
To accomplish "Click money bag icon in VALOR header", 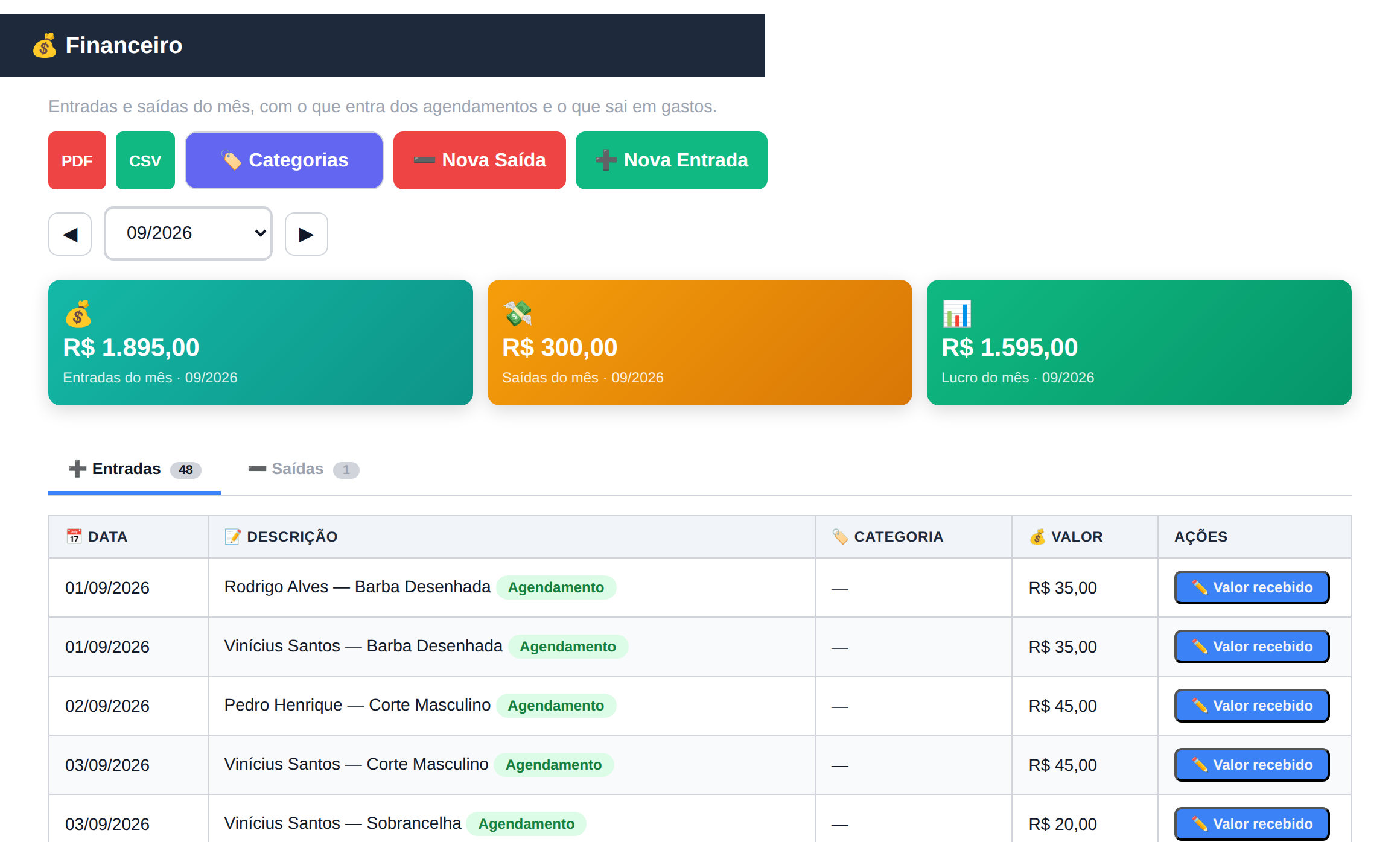I will point(1037,536).
